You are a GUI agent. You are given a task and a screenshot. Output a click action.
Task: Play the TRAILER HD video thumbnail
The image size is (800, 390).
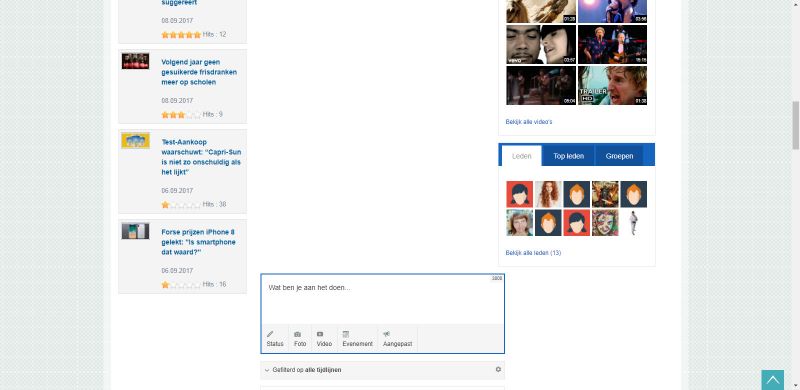(612, 85)
